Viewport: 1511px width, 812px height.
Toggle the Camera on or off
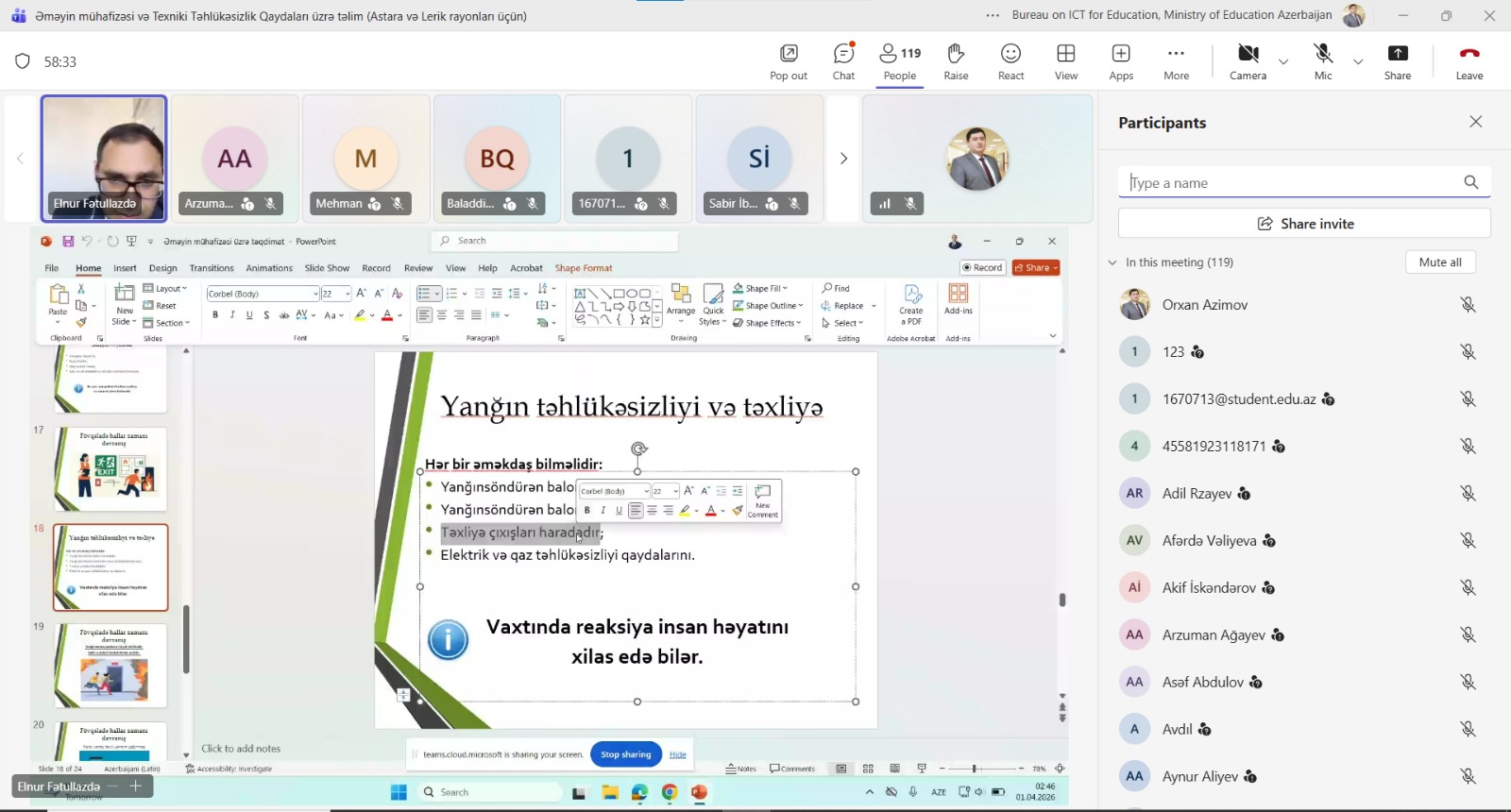coord(1248,61)
